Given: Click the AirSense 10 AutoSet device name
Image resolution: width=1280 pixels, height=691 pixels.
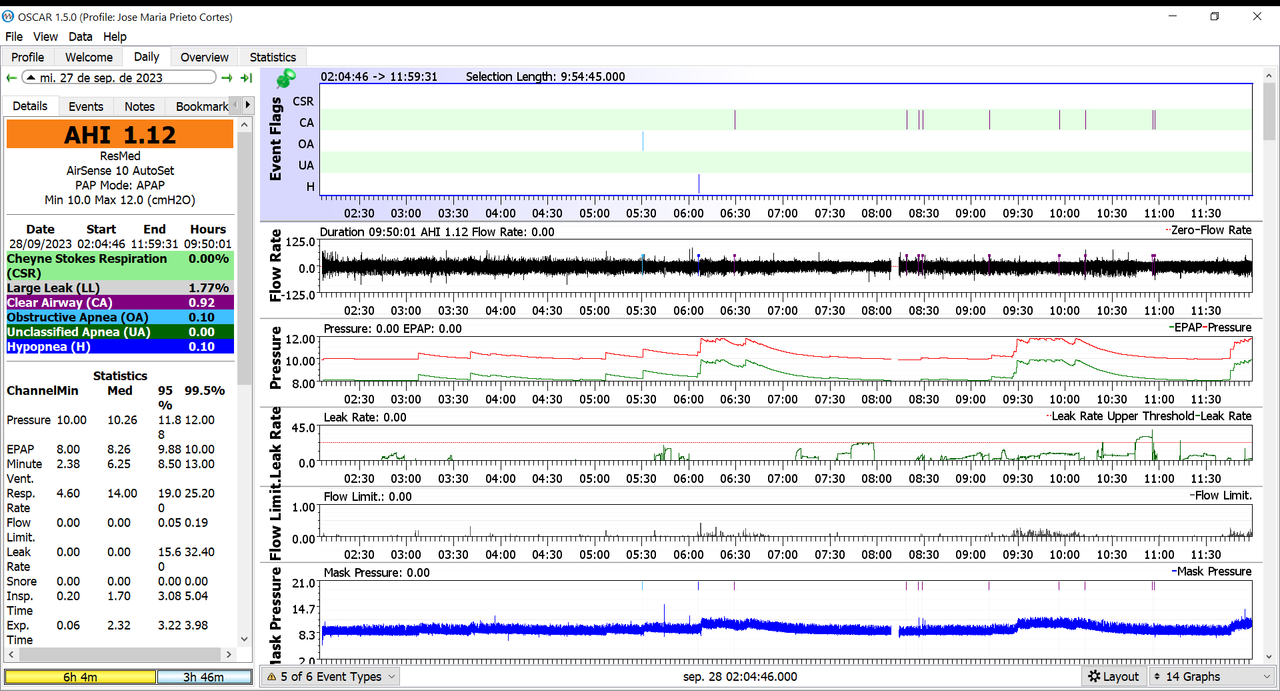Looking at the screenshot, I should click(x=120, y=171).
